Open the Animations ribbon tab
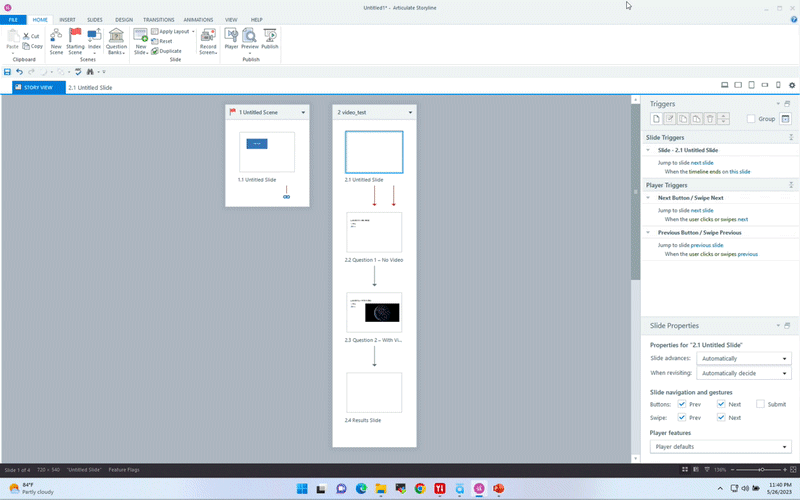Viewport: 800px width, 500px height. (197, 19)
